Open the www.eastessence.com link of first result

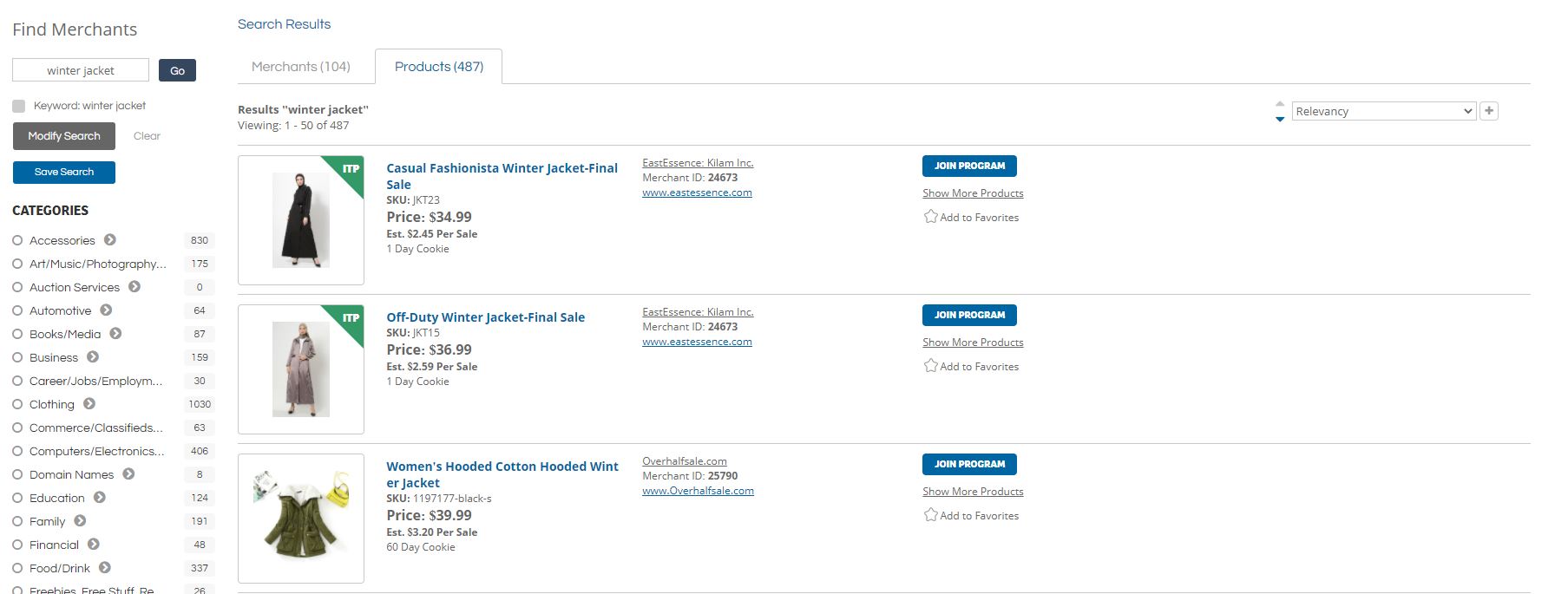[x=697, y=193]
